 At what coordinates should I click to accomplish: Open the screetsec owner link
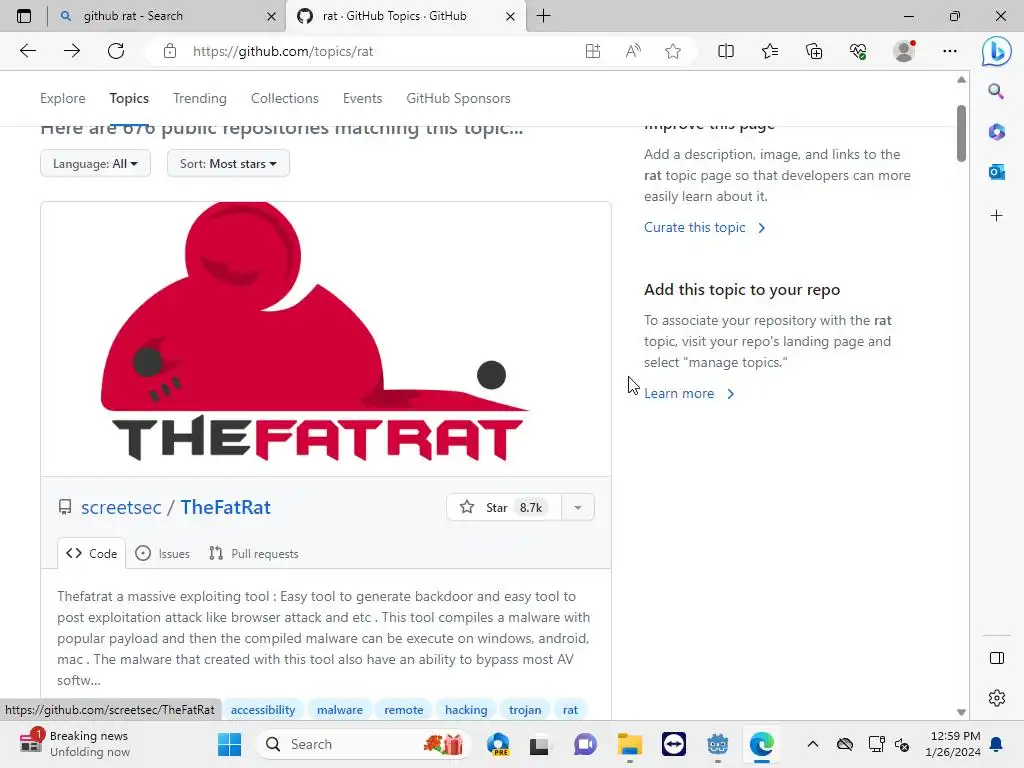pyautogui.click(x=121, y=507)
